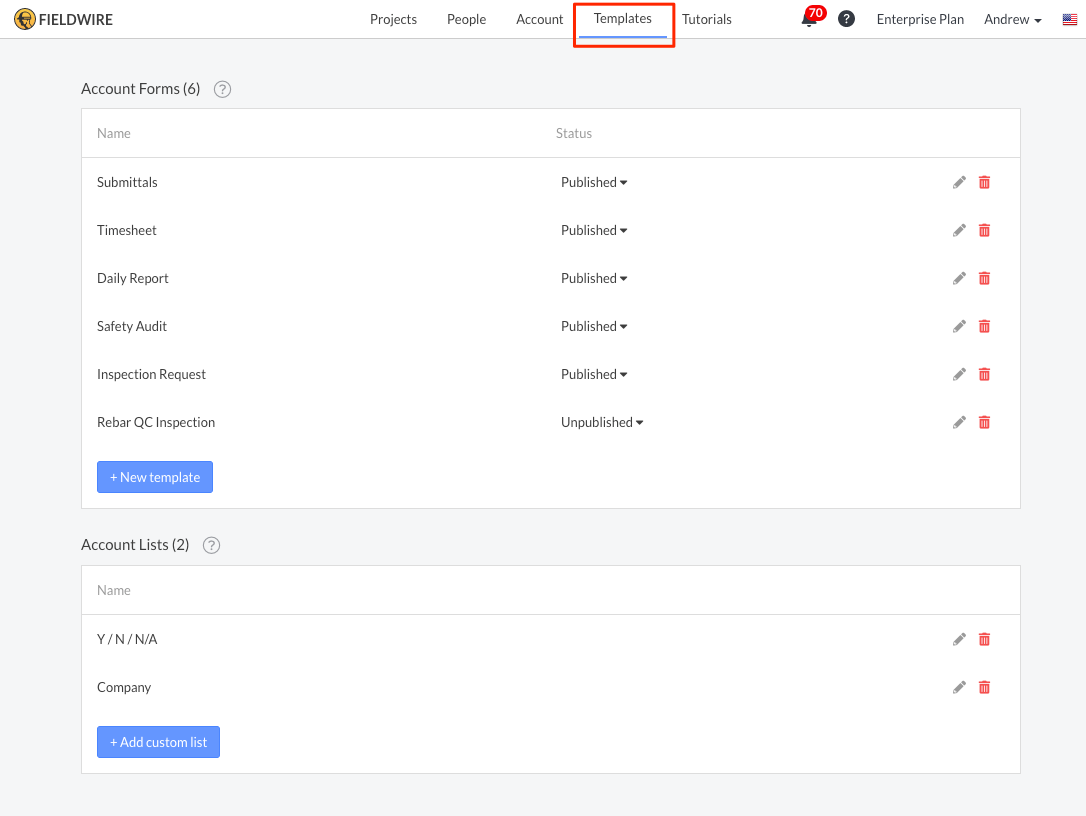The height and width of the screenshot is (816, 1086).
Task: Click help icon beside Account Lists
Action: (211, 545)
